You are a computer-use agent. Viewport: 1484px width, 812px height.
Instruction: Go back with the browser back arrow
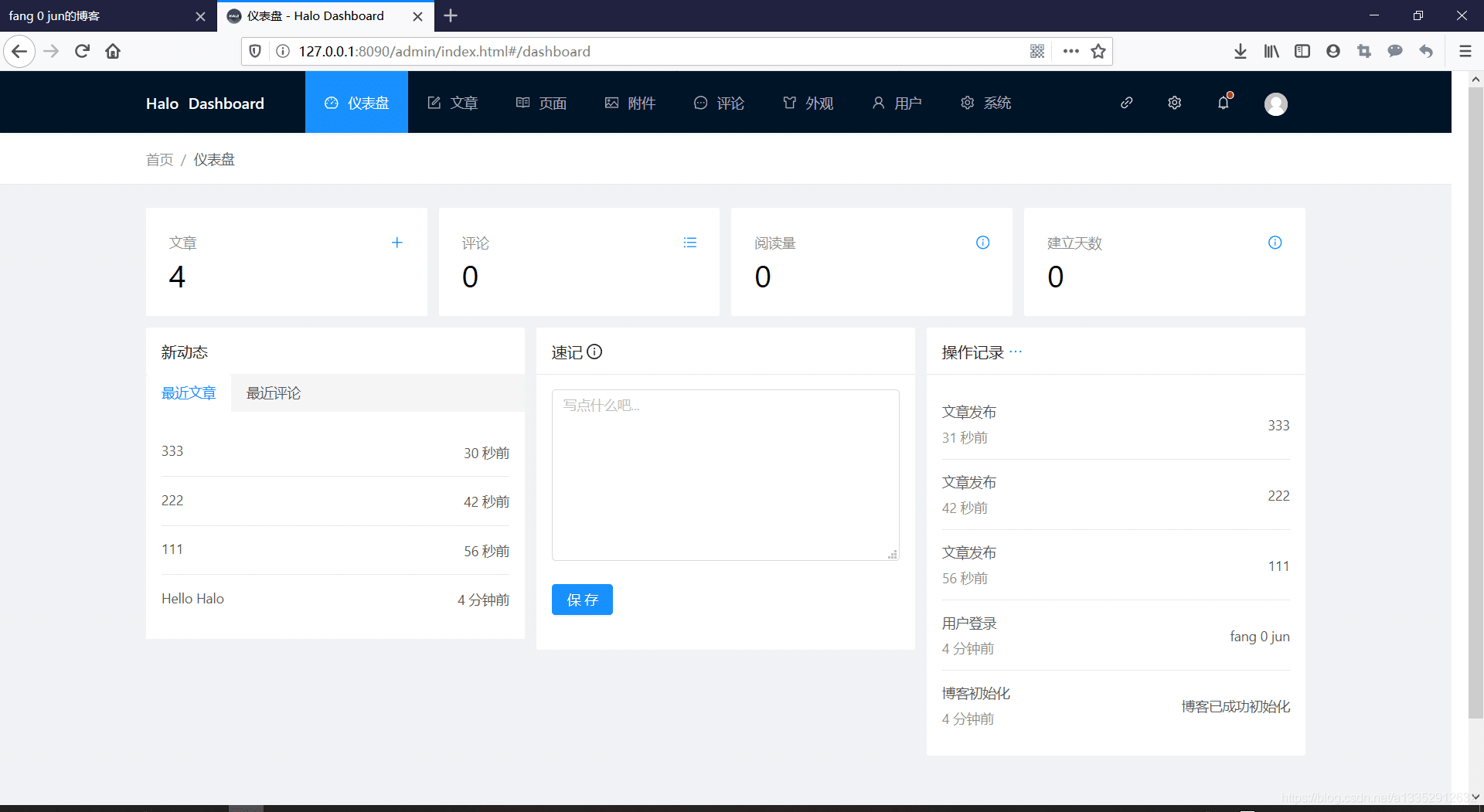pos(19,51)
